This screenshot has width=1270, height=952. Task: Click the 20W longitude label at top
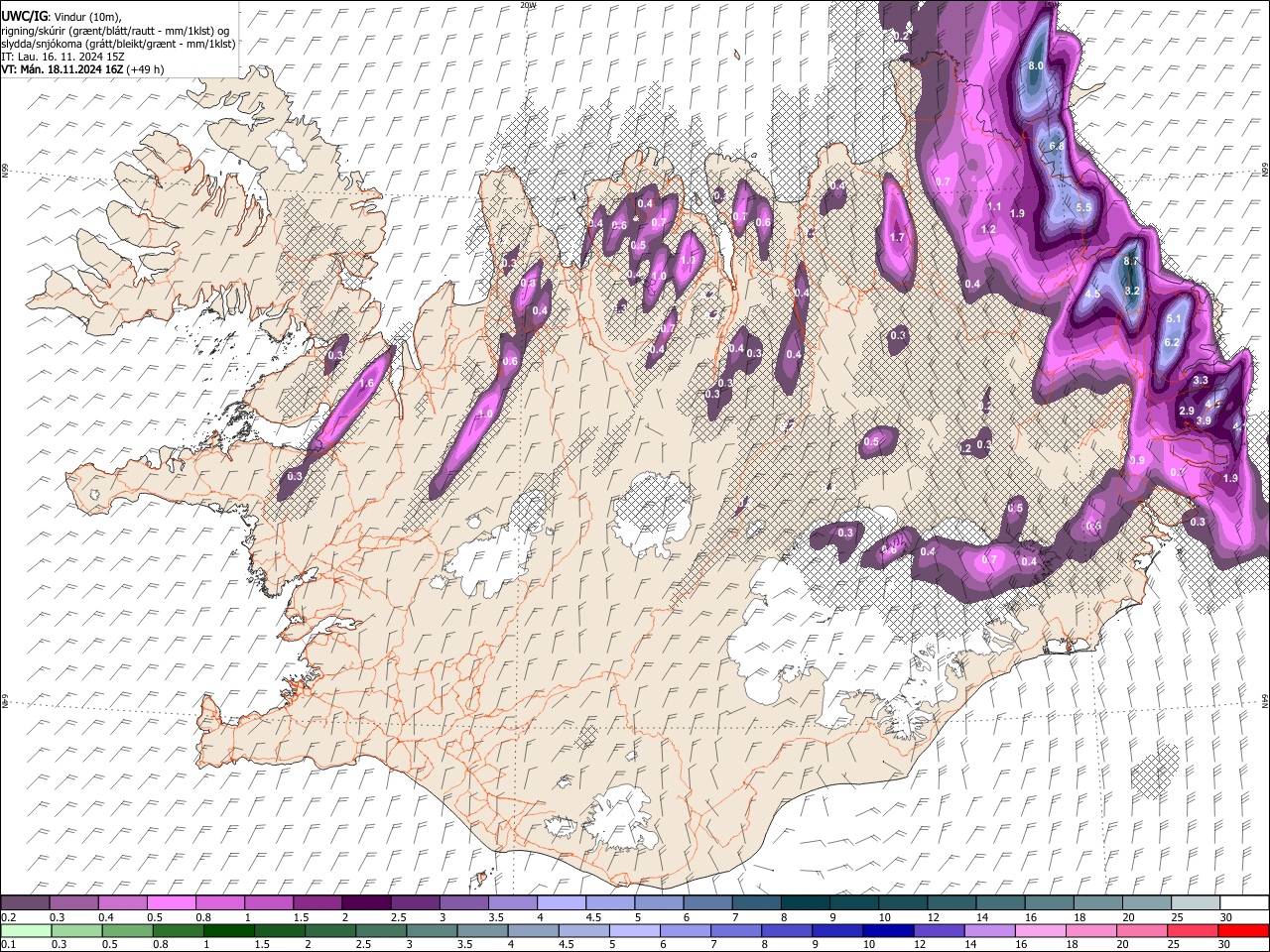coord(527,5)
